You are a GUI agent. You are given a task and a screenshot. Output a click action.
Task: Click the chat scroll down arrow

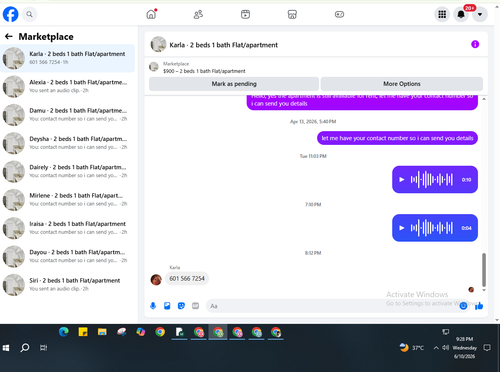click(484, 290)
